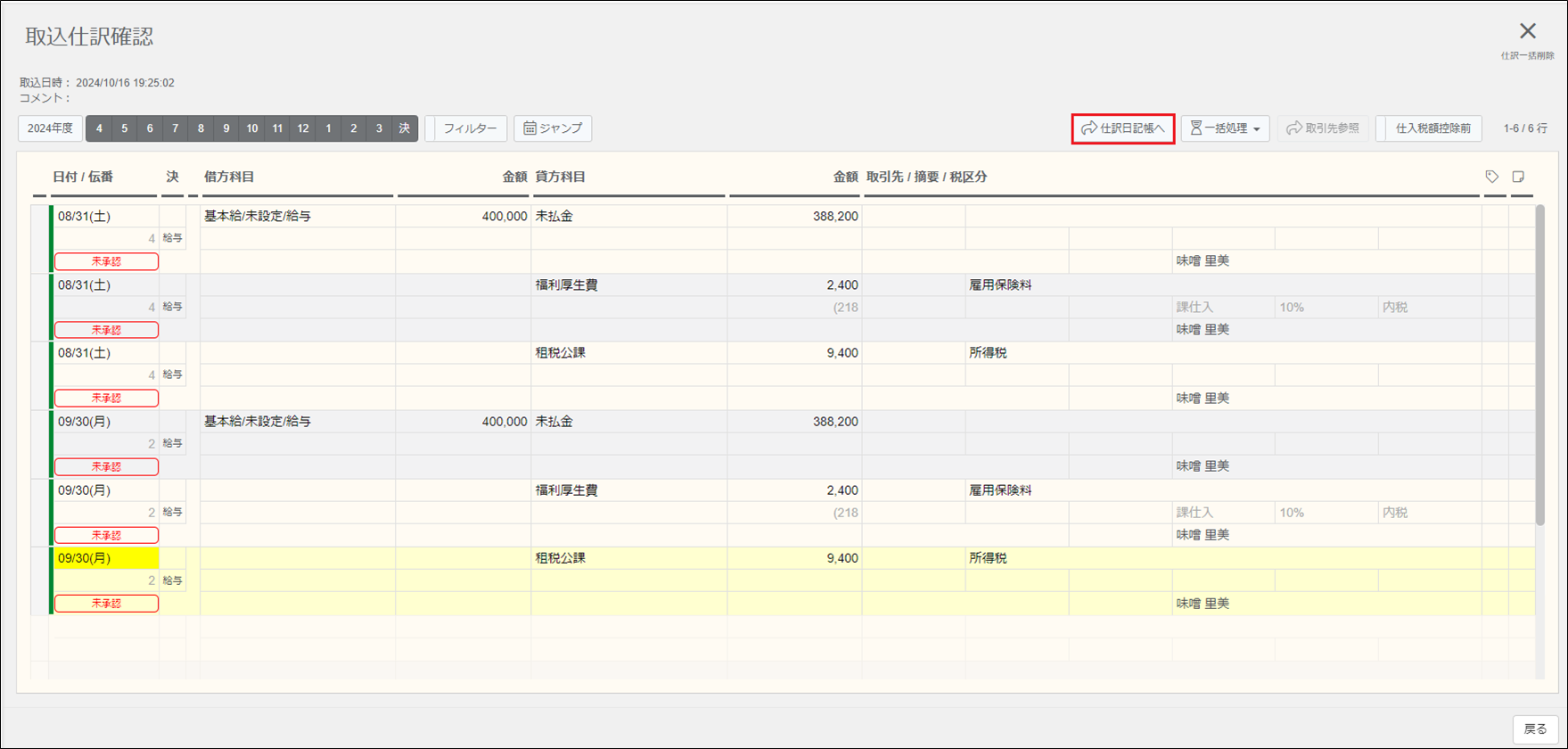Click the ジャンプ calendar button
The height and width of the screenshot is (749, 1568).
point(553,128)
